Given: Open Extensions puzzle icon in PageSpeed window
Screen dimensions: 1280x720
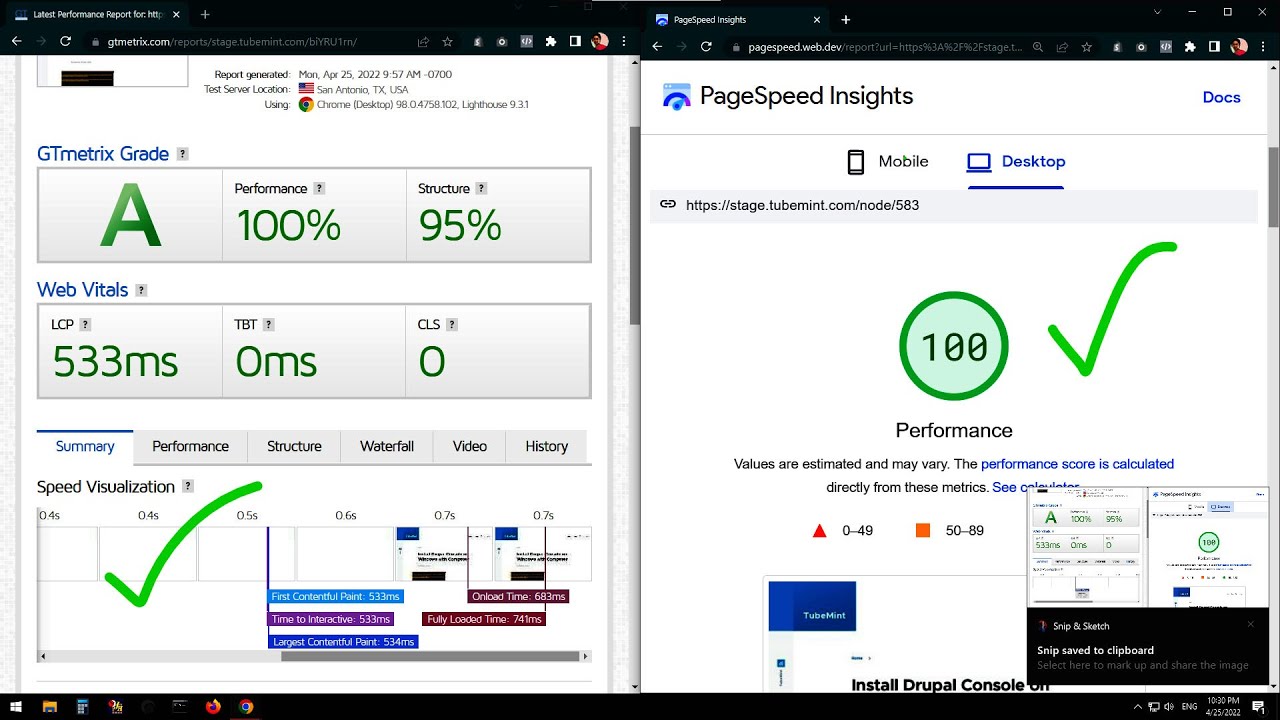Looking at the screenshot, I should point(1190,47).
